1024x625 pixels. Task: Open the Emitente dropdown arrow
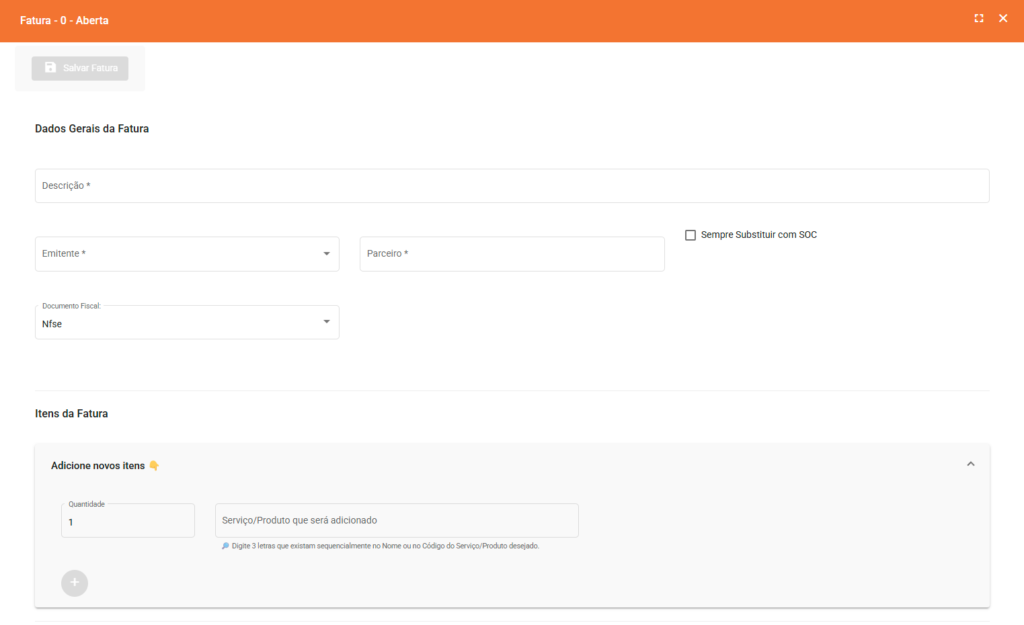tap(326, 254)
